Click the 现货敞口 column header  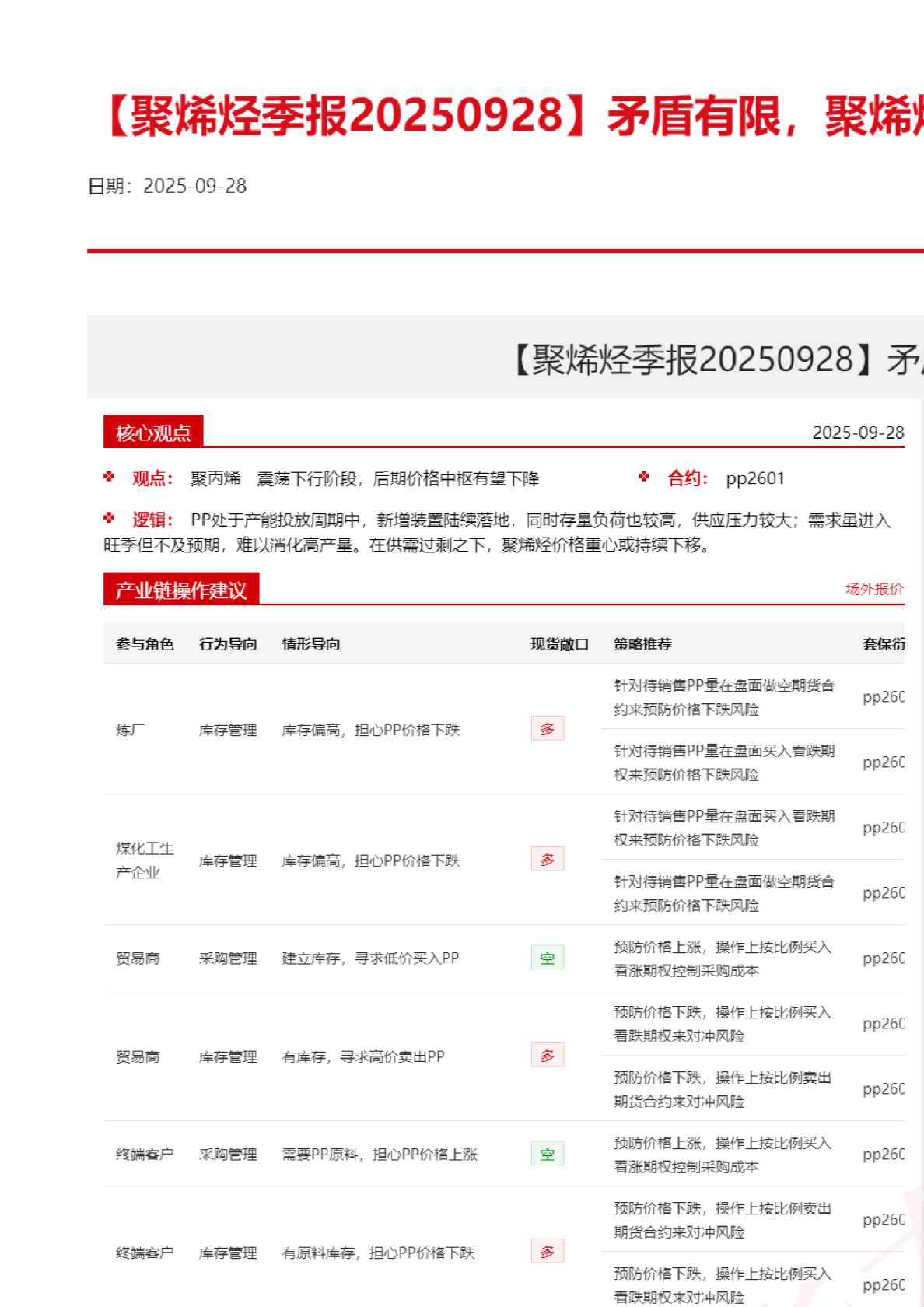[x=560, y=644]
